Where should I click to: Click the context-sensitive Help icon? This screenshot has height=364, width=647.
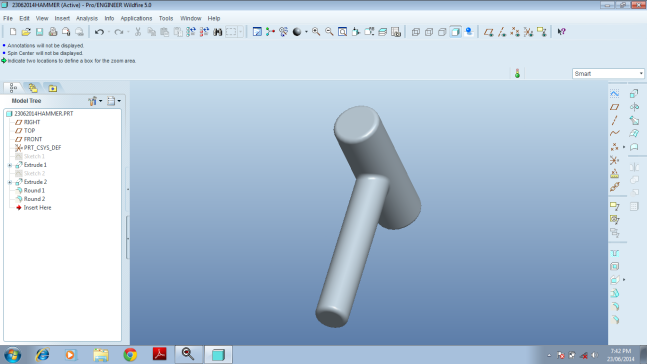coord(562,32)
